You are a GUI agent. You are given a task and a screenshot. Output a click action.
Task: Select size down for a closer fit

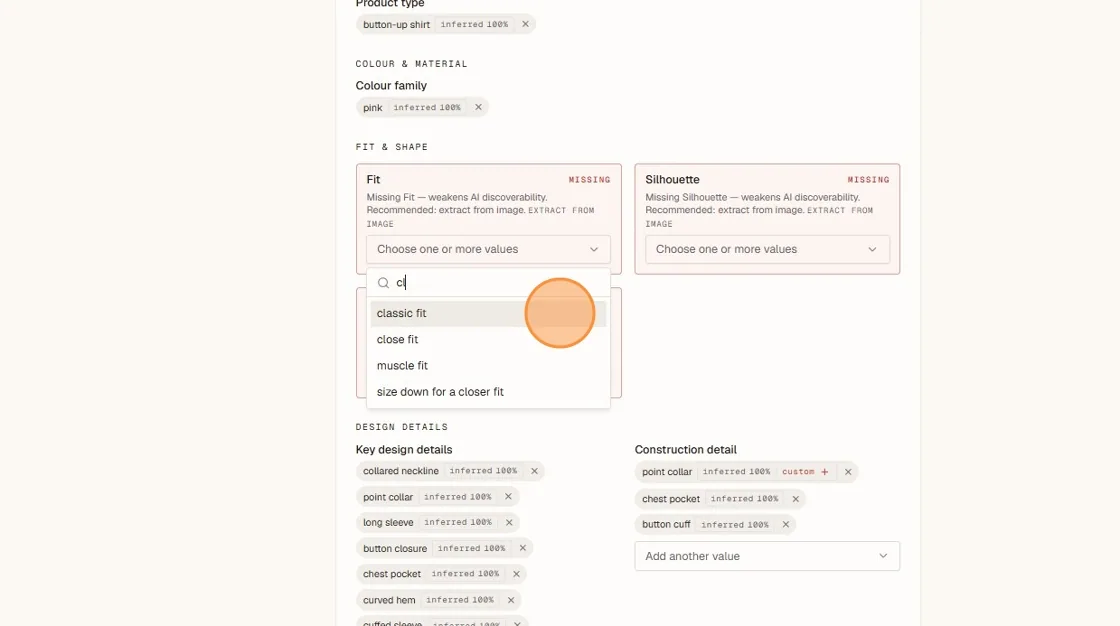488,392
